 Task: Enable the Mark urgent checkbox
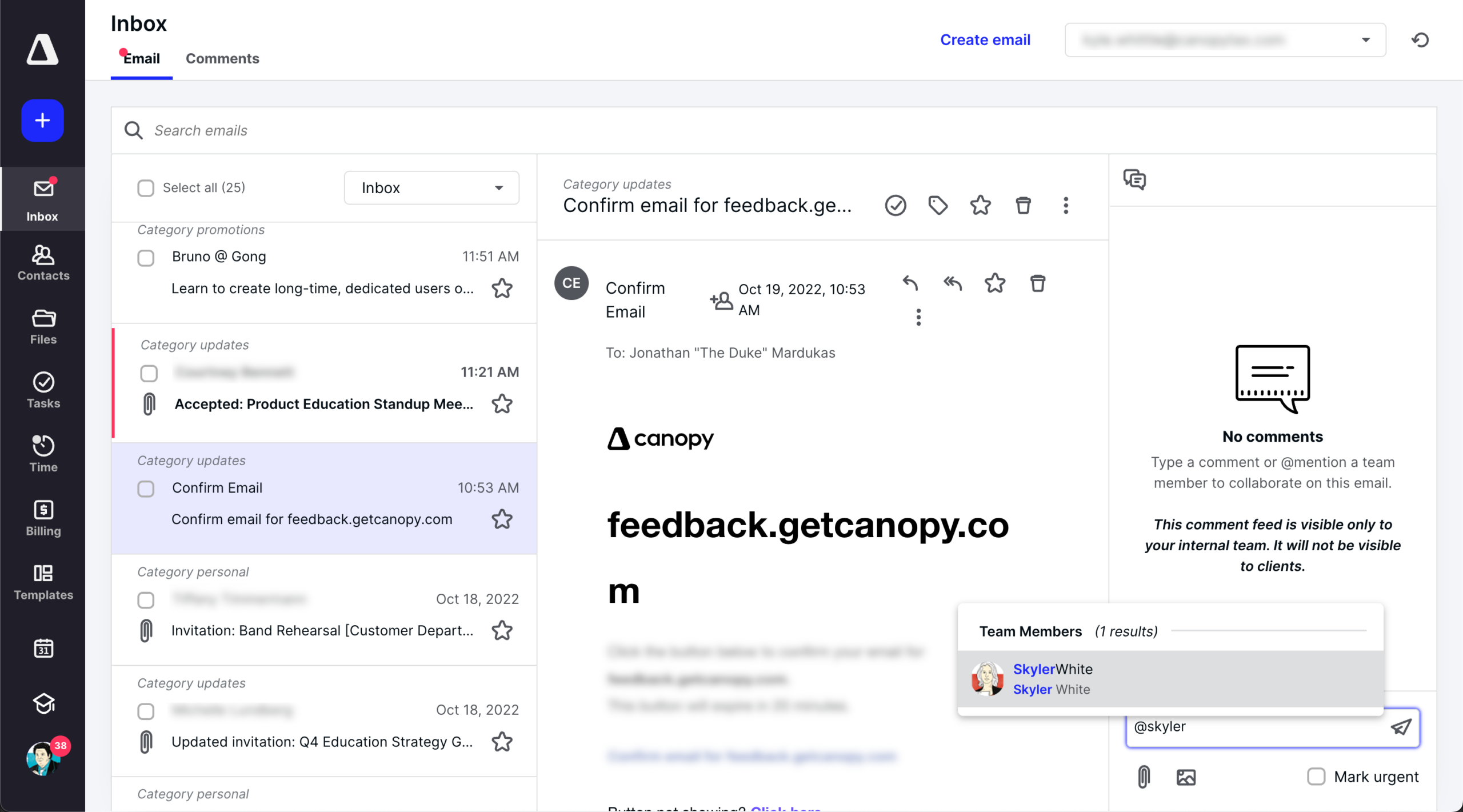(x=1316, y=777)
